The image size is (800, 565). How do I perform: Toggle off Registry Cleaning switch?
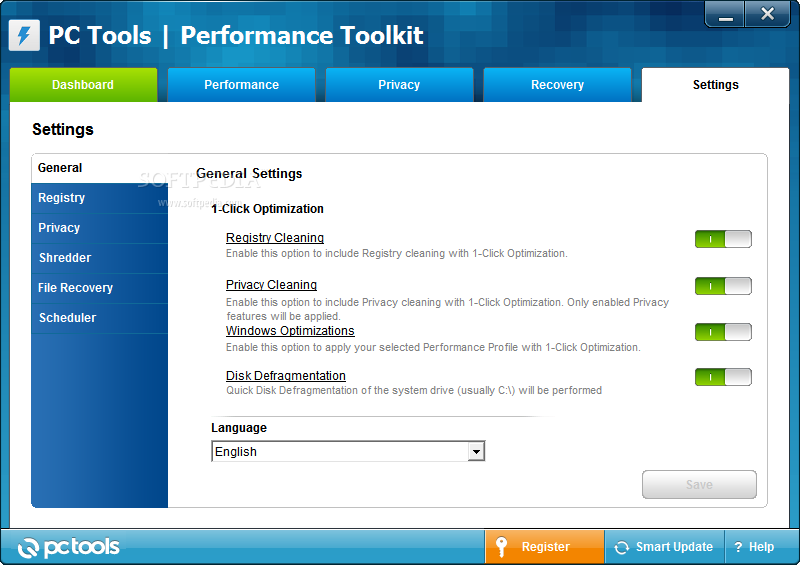723,239
